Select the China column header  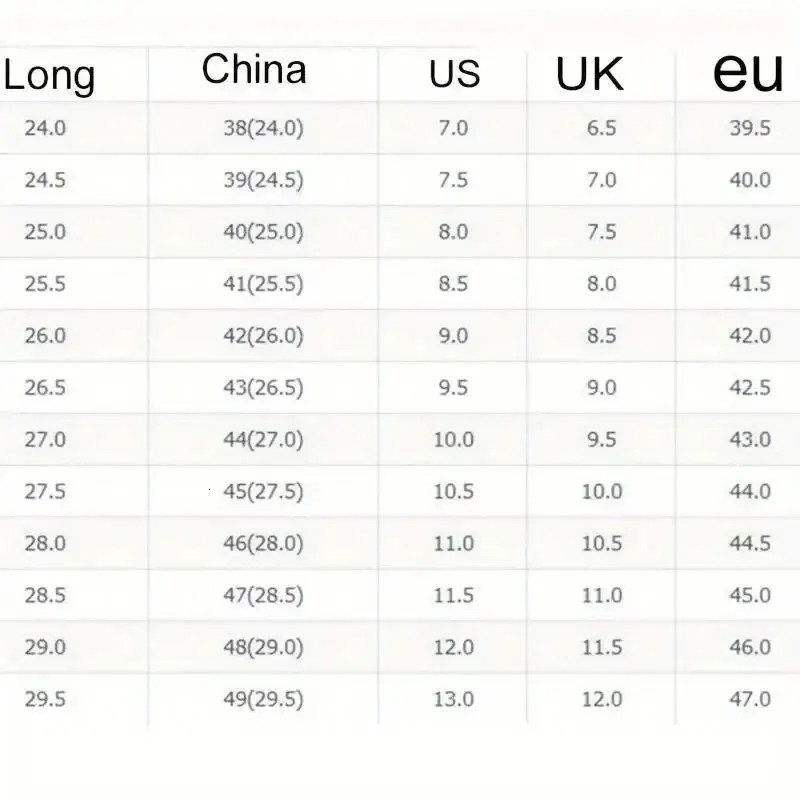[x=254, y=70]
